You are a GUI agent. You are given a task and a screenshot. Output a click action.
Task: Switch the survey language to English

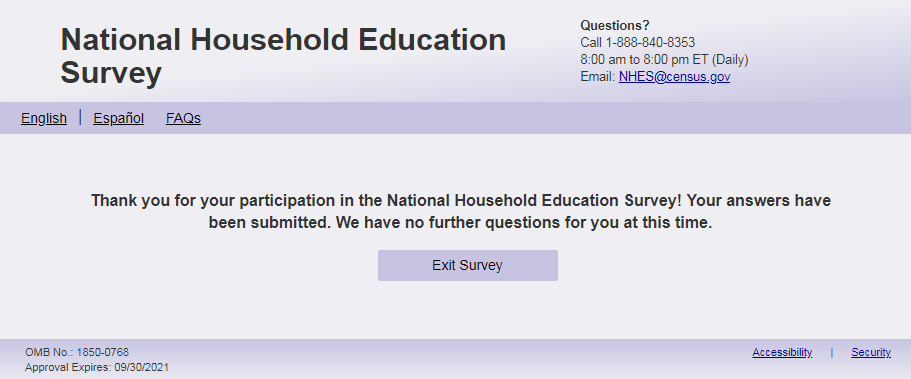tap(44, 118)
